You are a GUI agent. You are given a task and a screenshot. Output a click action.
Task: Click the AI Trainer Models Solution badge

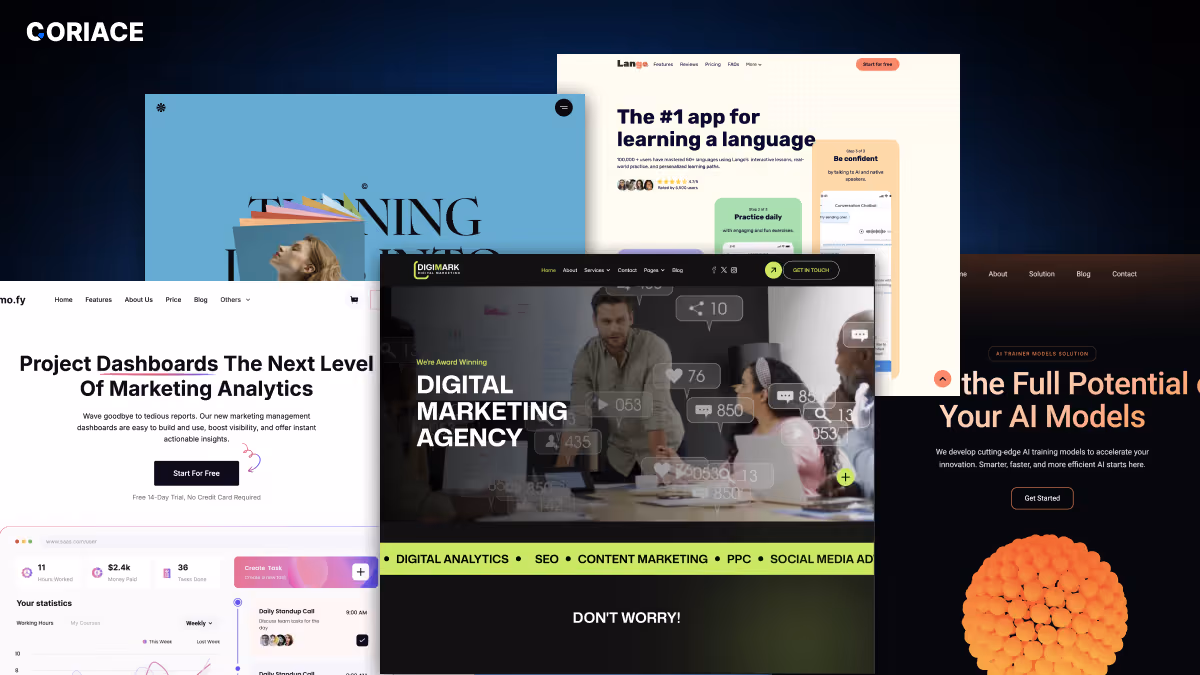[1042, 353]
